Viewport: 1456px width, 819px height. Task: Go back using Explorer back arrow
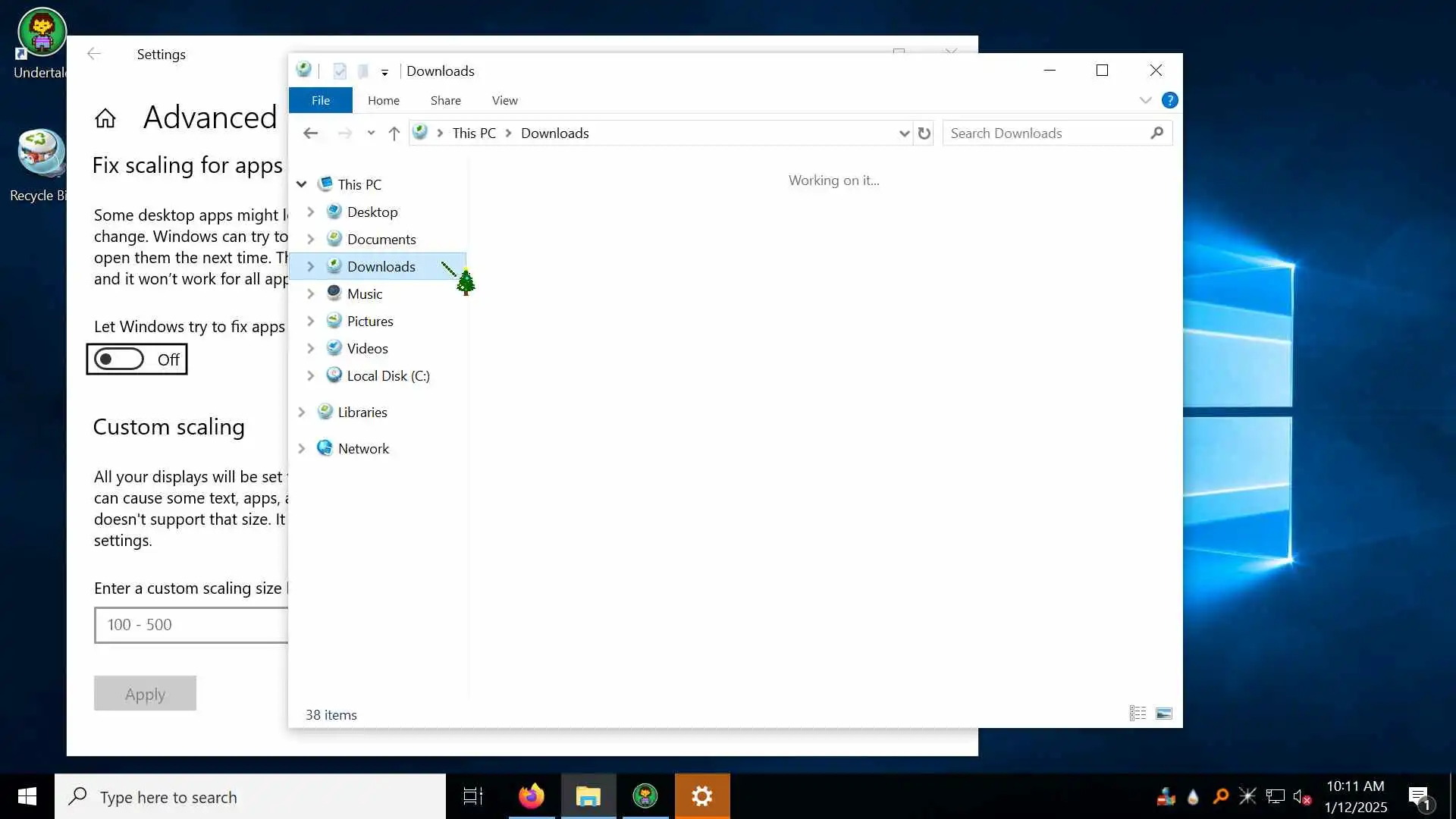click(x=310, y=133)
